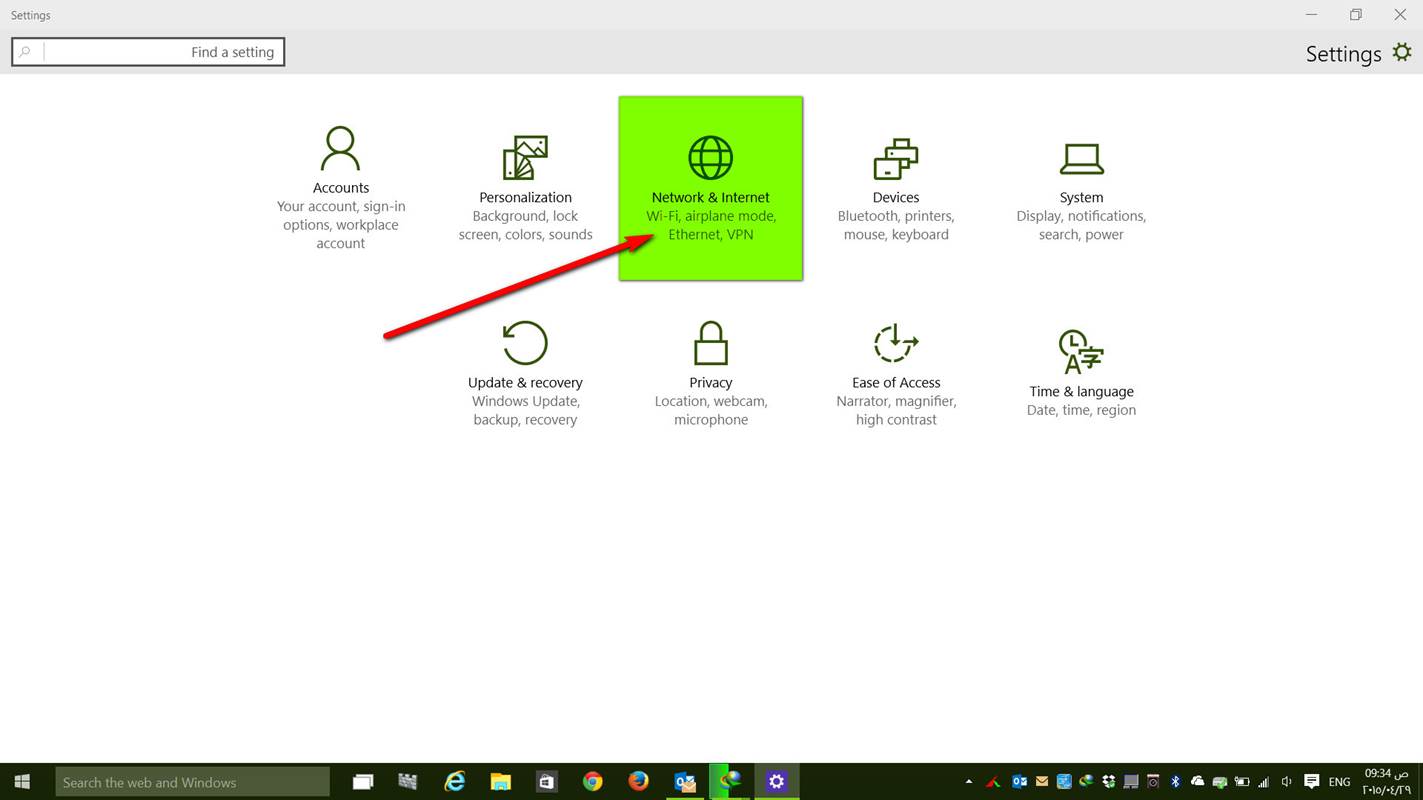Switch to the Settings app on the taskbar
Image resolution: width=1423 pixels, height=800 pixels.
click(777, 782)
